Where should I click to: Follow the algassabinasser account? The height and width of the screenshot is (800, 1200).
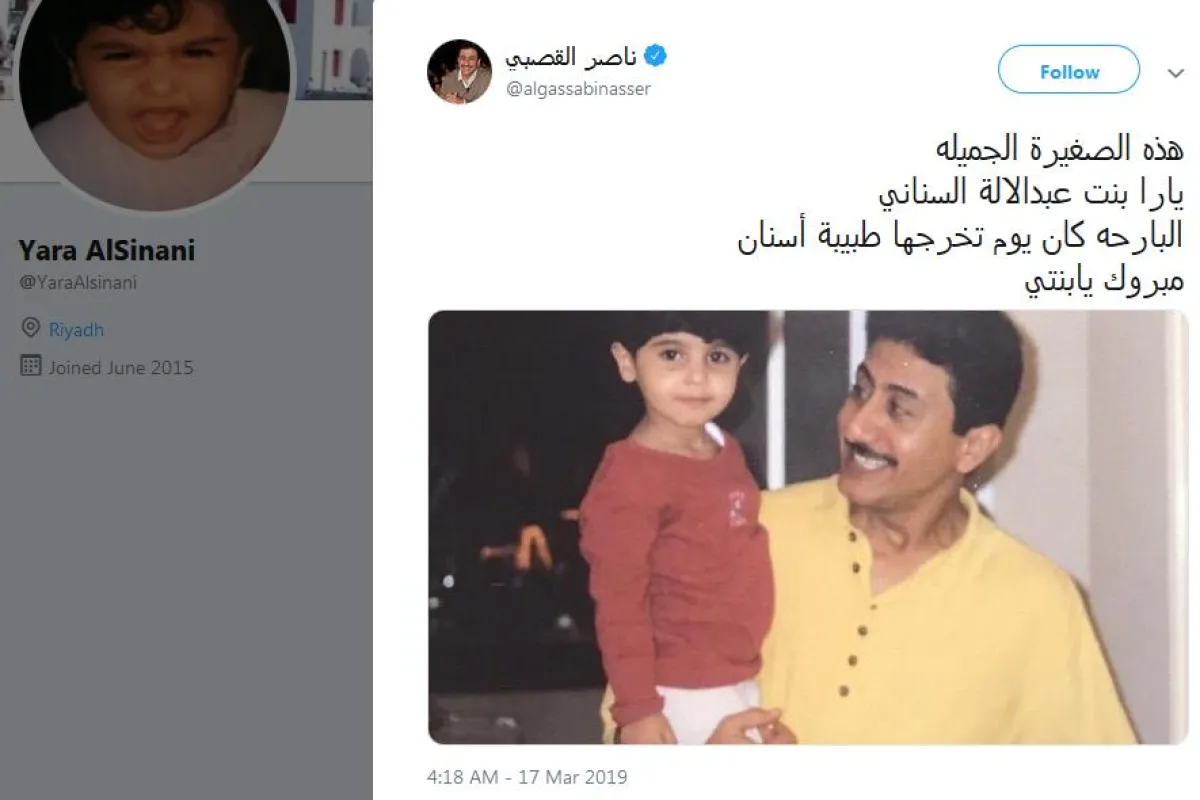point(1069,71)
